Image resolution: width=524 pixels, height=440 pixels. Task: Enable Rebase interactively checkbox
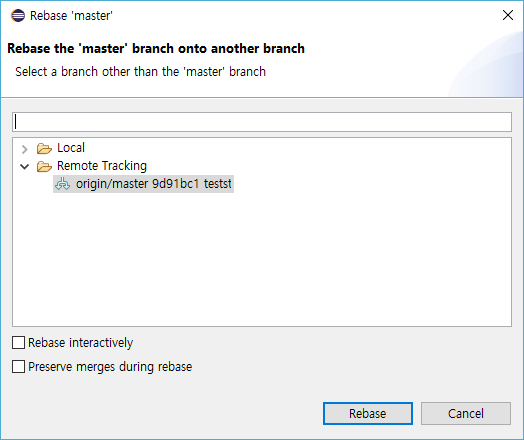18,342
